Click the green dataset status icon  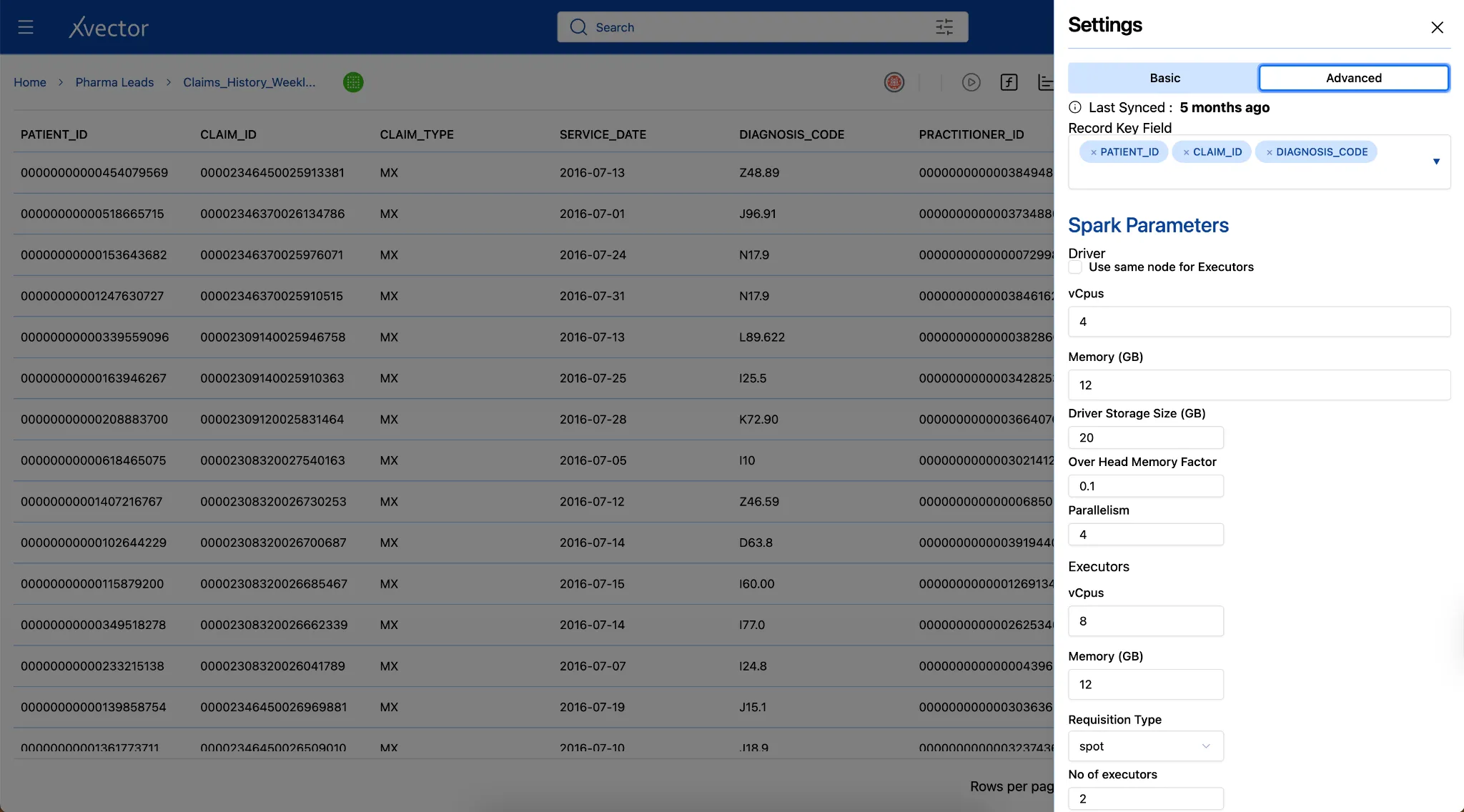[353, 82]
